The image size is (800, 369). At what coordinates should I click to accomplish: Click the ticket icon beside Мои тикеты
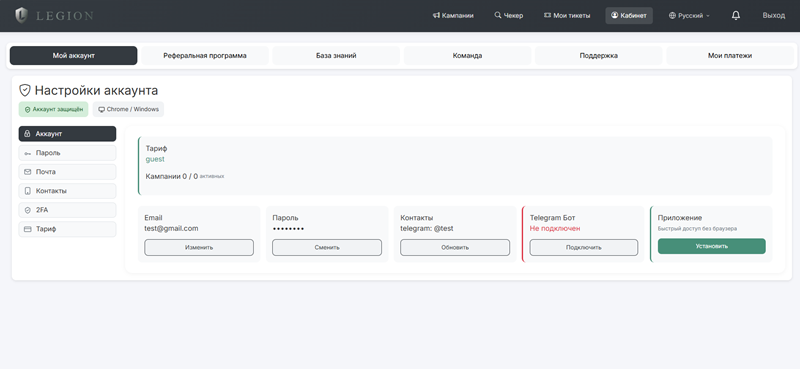tap(547, 16)
